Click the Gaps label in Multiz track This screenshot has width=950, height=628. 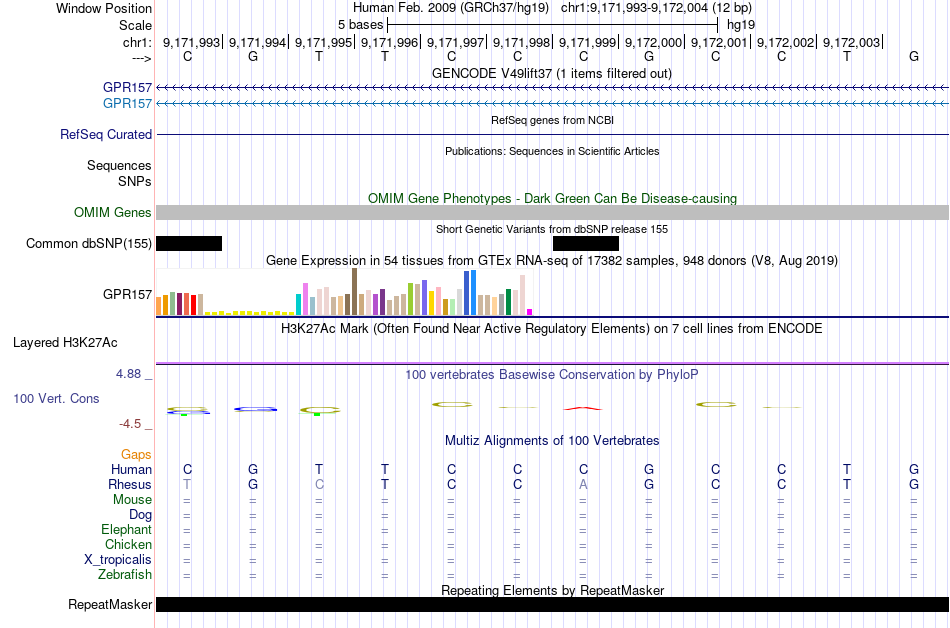click(136, 454)
